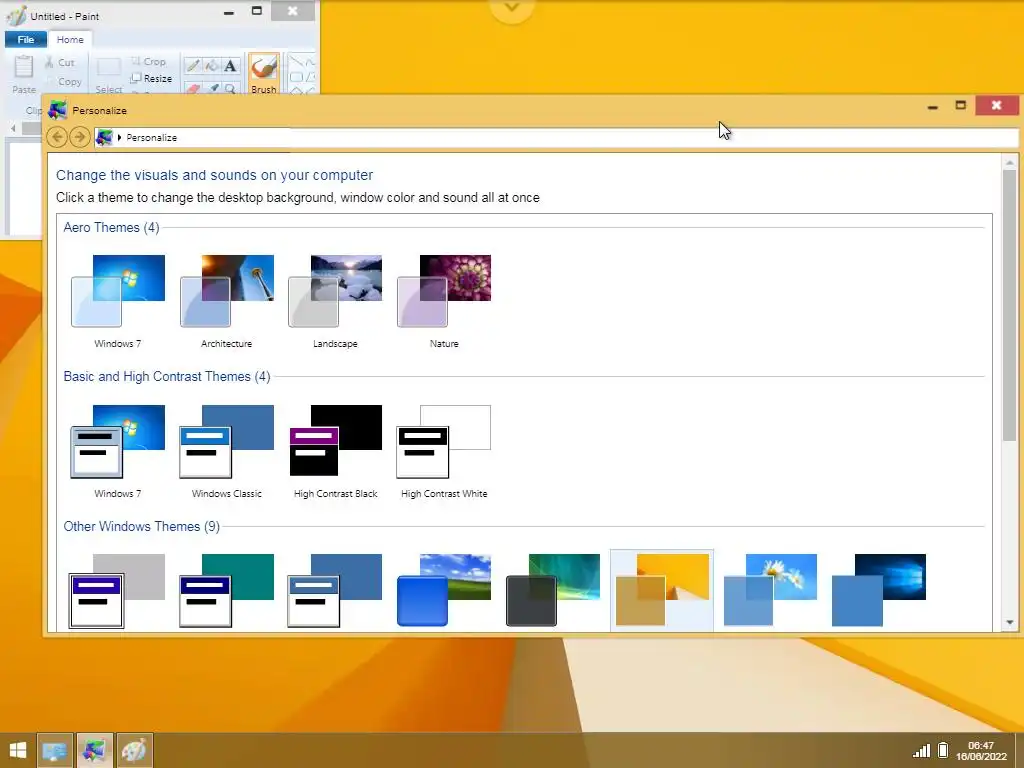Click the Other Windows Themes (9) heading
Image resolution: width=1024 pixels, height=768 pixels.
click(142, 526)
